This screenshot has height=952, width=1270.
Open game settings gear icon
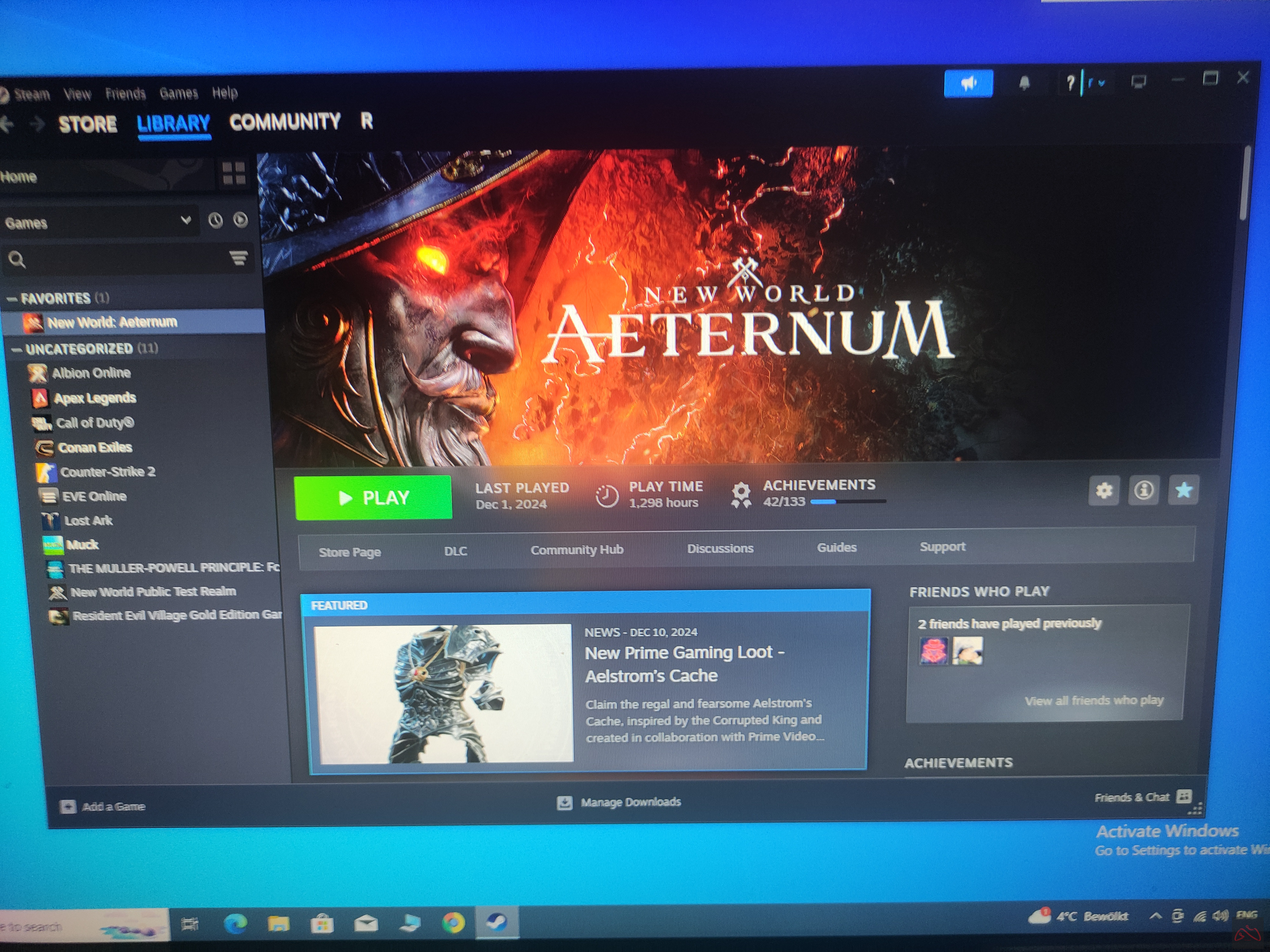[1104, 491]
